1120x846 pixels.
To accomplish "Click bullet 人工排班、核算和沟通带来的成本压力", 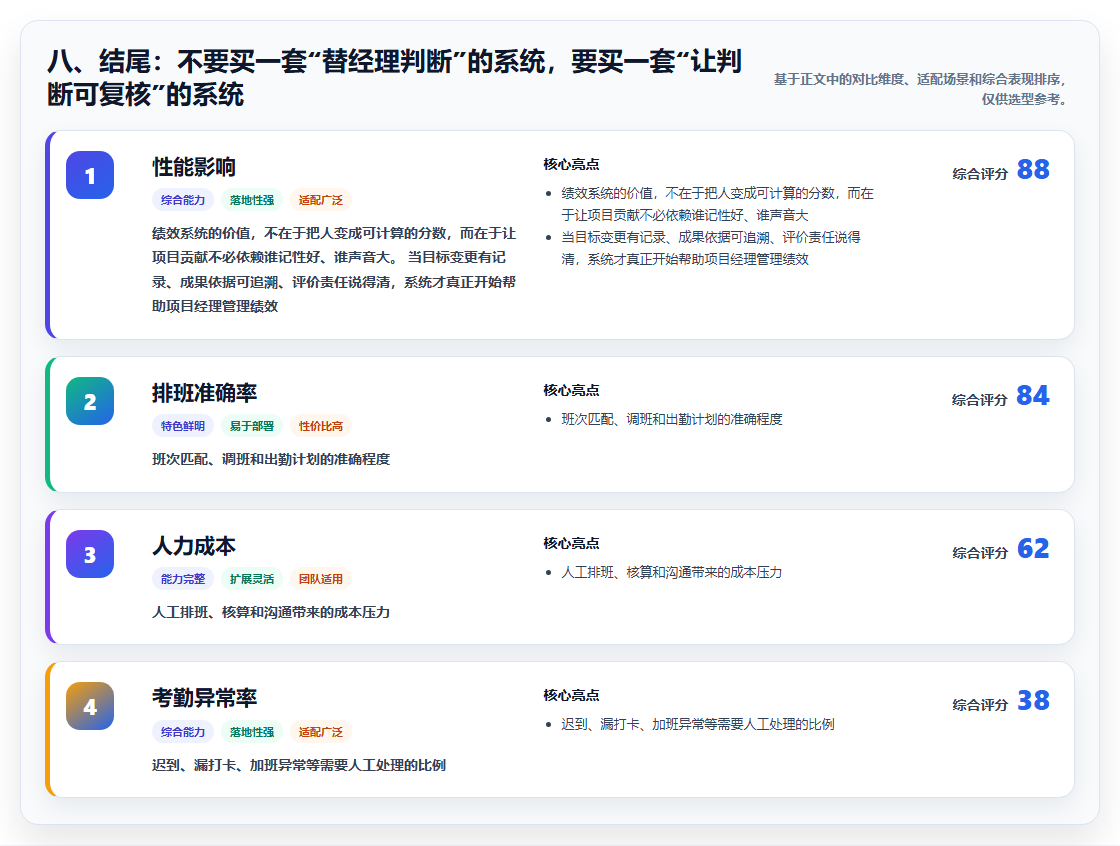I will [x=671, y=572].
